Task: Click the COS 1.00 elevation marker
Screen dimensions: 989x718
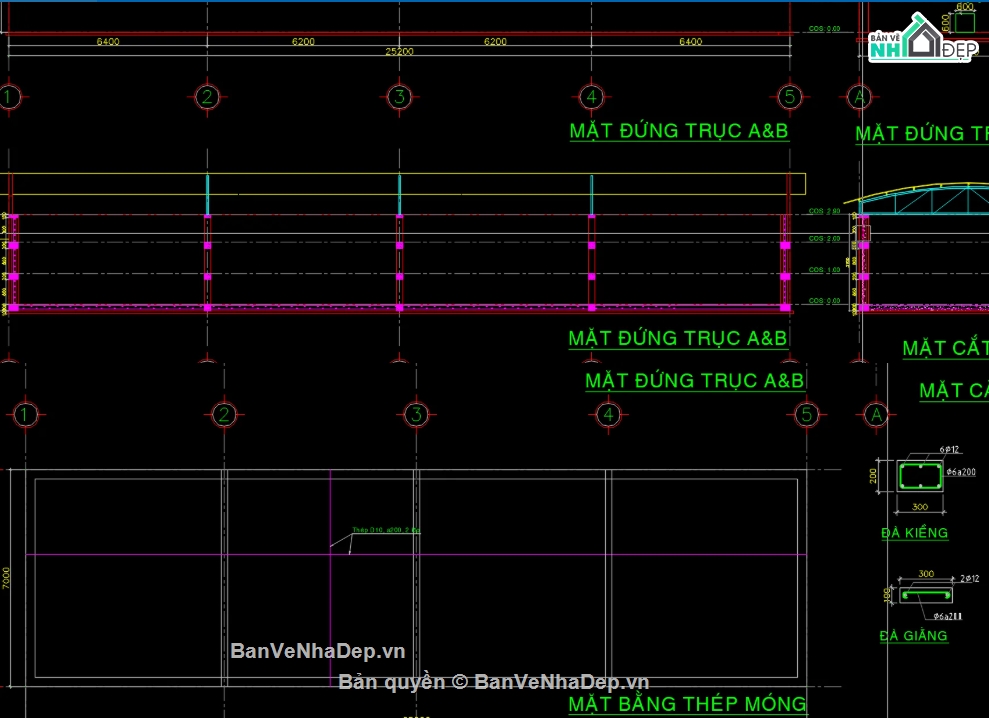Action: tap(824, 270)
